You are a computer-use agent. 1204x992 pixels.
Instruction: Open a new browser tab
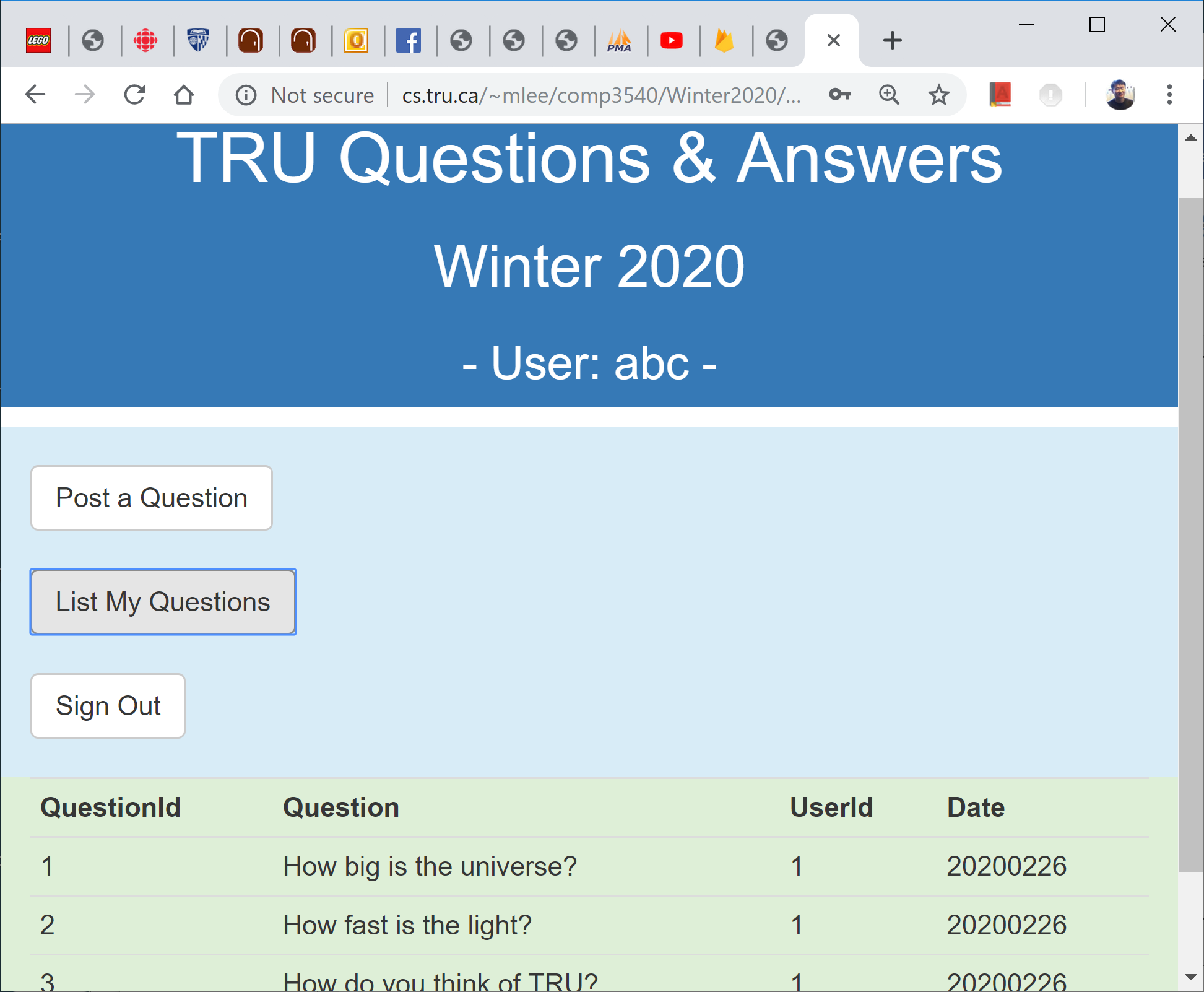pos(892,41)
